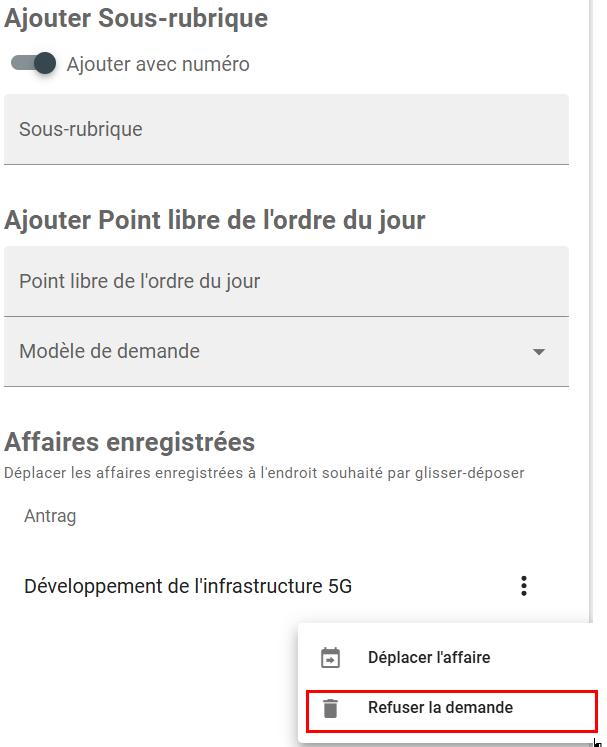Click the 'Ajouter Sous-rubrique' heading
Image resolution: width=607 pixels, height=747 pixels.
(136, 17)
